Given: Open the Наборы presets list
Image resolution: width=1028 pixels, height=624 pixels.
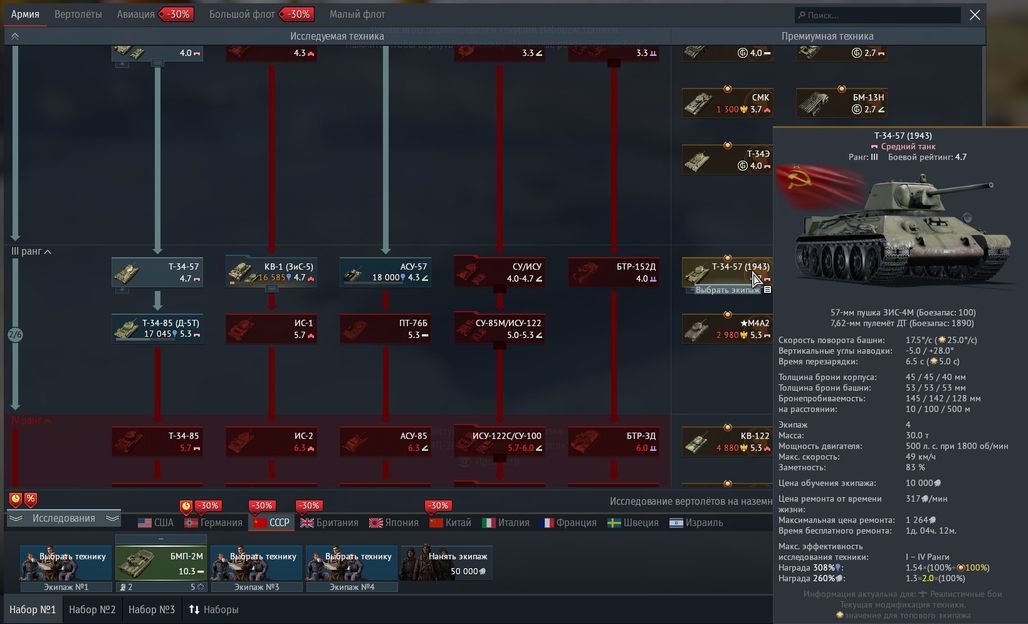Looking at the screenshot, I should [x=214, y=610].
